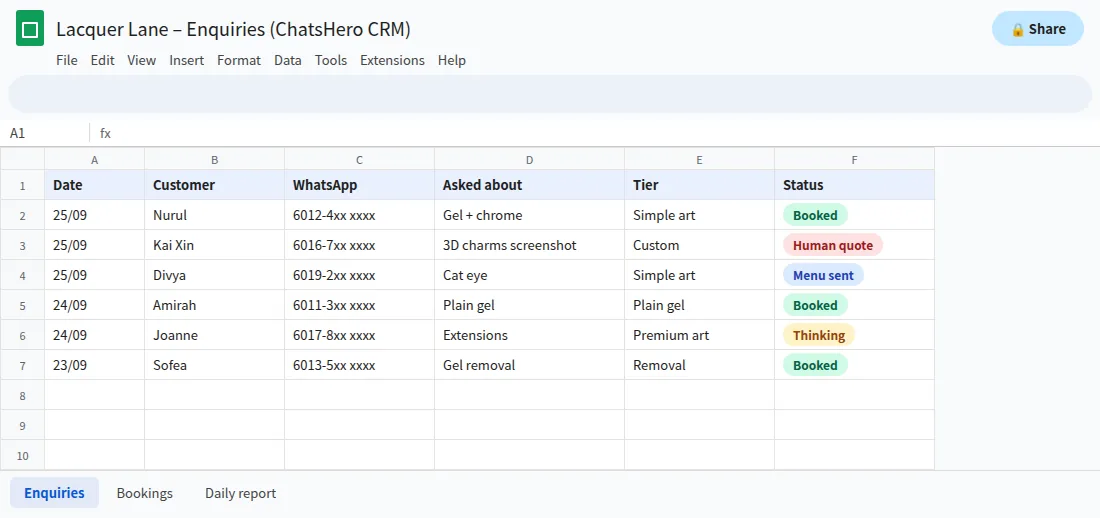The height and width of the screenshot is (518, 1100).
Task: Click the 6019-2xx xxxx WhatsApp cell
Action: [x=359, y=275]
